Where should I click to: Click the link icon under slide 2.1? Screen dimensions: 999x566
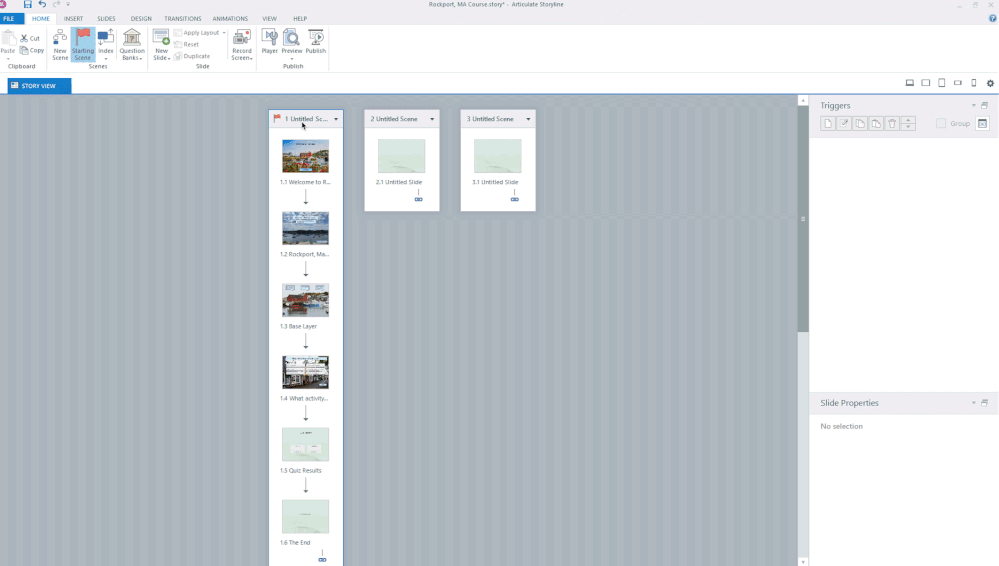(x=419, y=200)
